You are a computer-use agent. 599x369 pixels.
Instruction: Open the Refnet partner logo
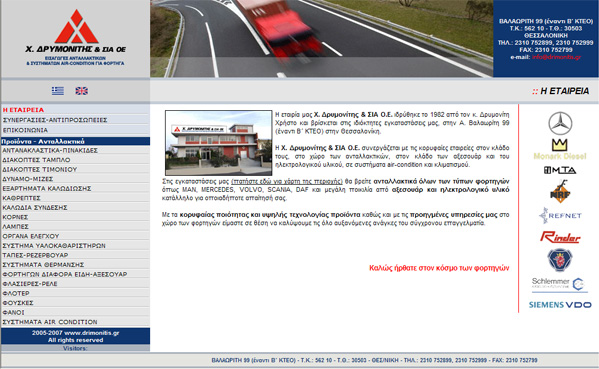[x=560, y=215]
